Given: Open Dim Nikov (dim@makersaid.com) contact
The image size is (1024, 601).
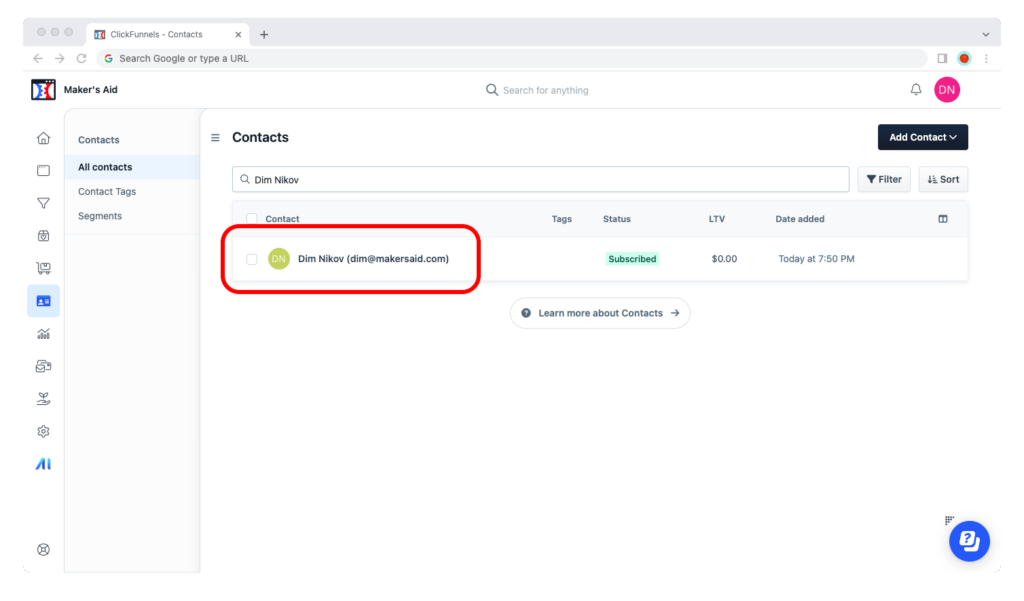Looking at the screenshot, I should [x=373, y=259].
